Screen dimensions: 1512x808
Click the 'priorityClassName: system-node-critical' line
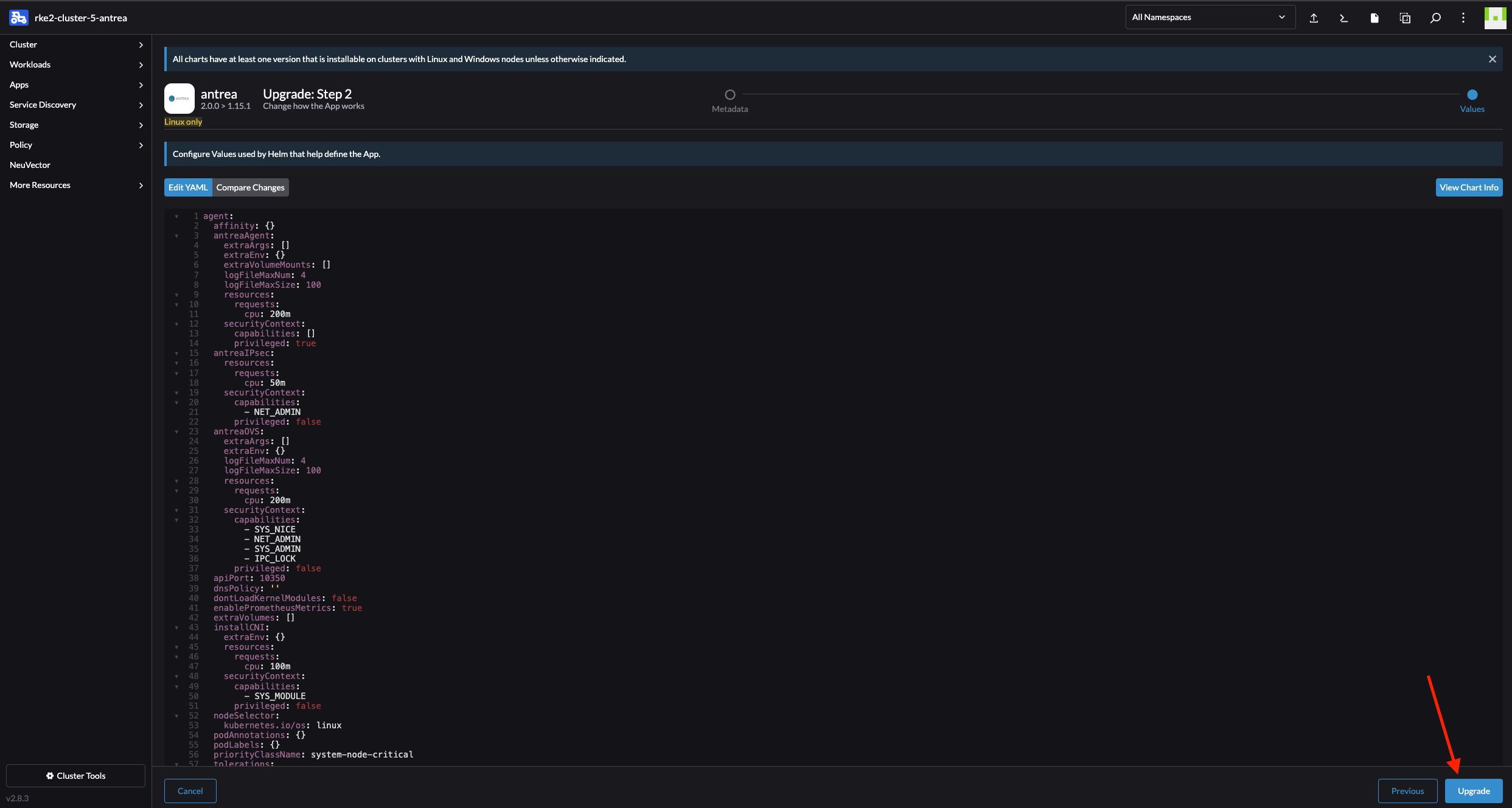313,754
